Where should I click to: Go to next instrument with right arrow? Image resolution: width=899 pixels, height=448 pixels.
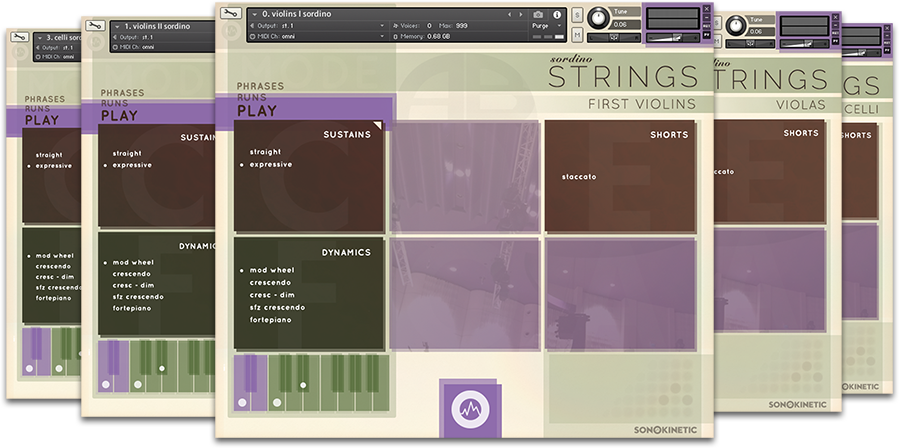click(520, 14)
